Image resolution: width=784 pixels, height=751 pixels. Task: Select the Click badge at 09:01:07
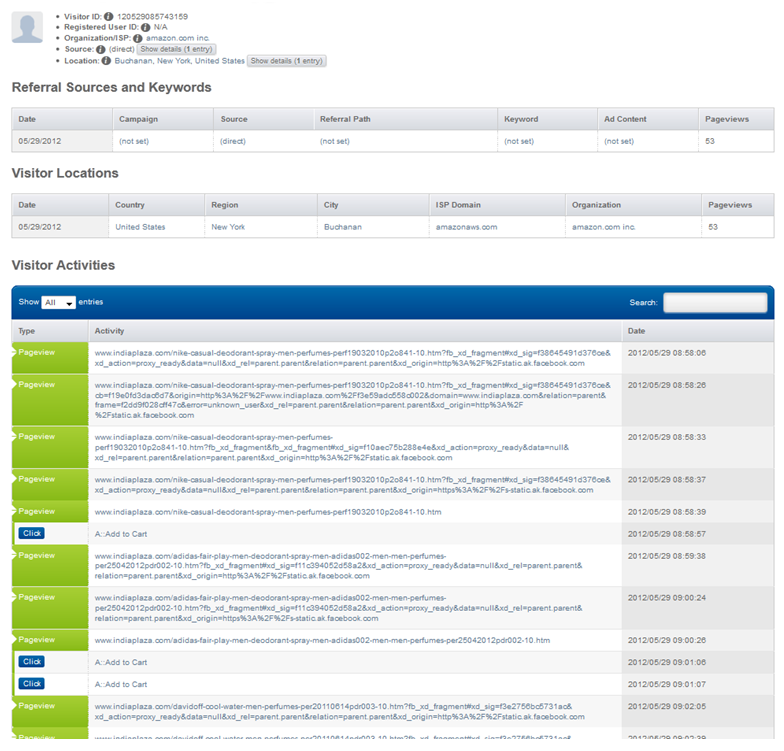click(31, 684)
